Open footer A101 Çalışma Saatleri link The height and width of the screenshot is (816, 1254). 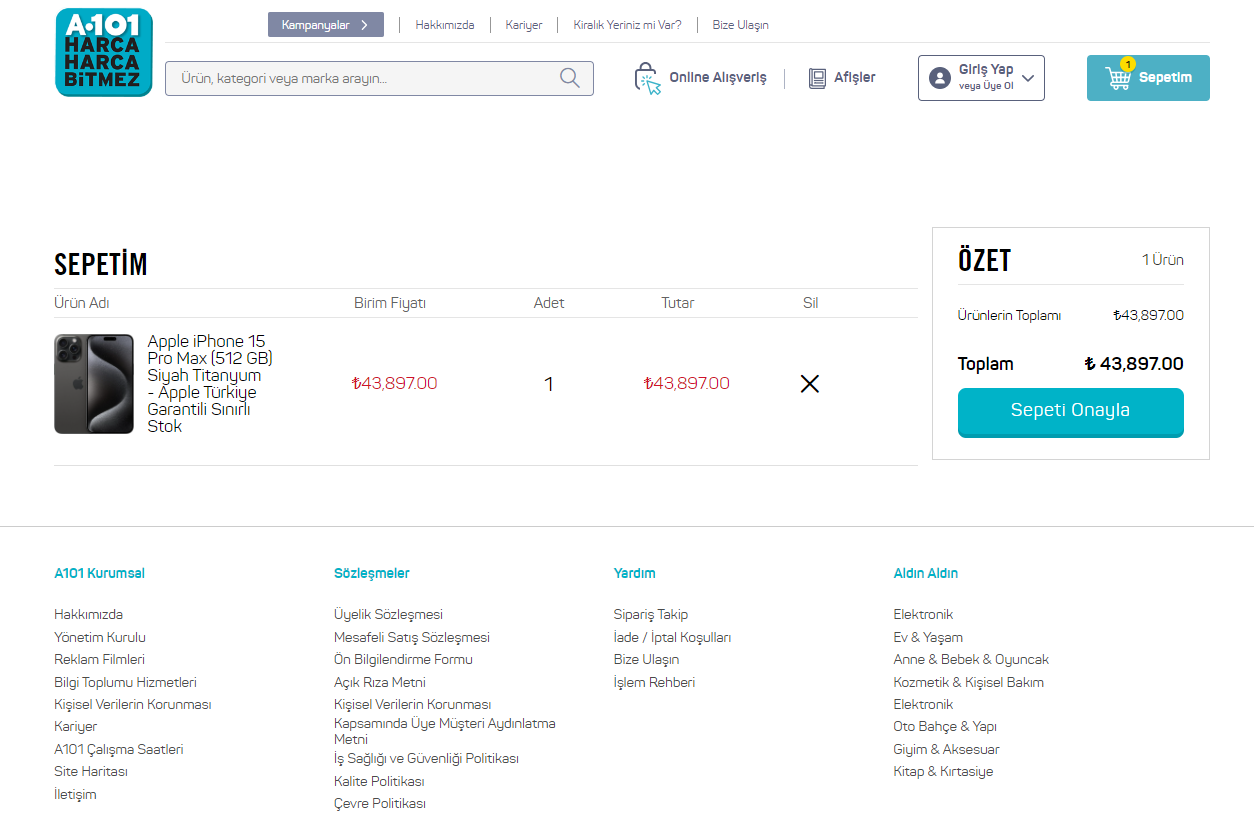(119, 749)
